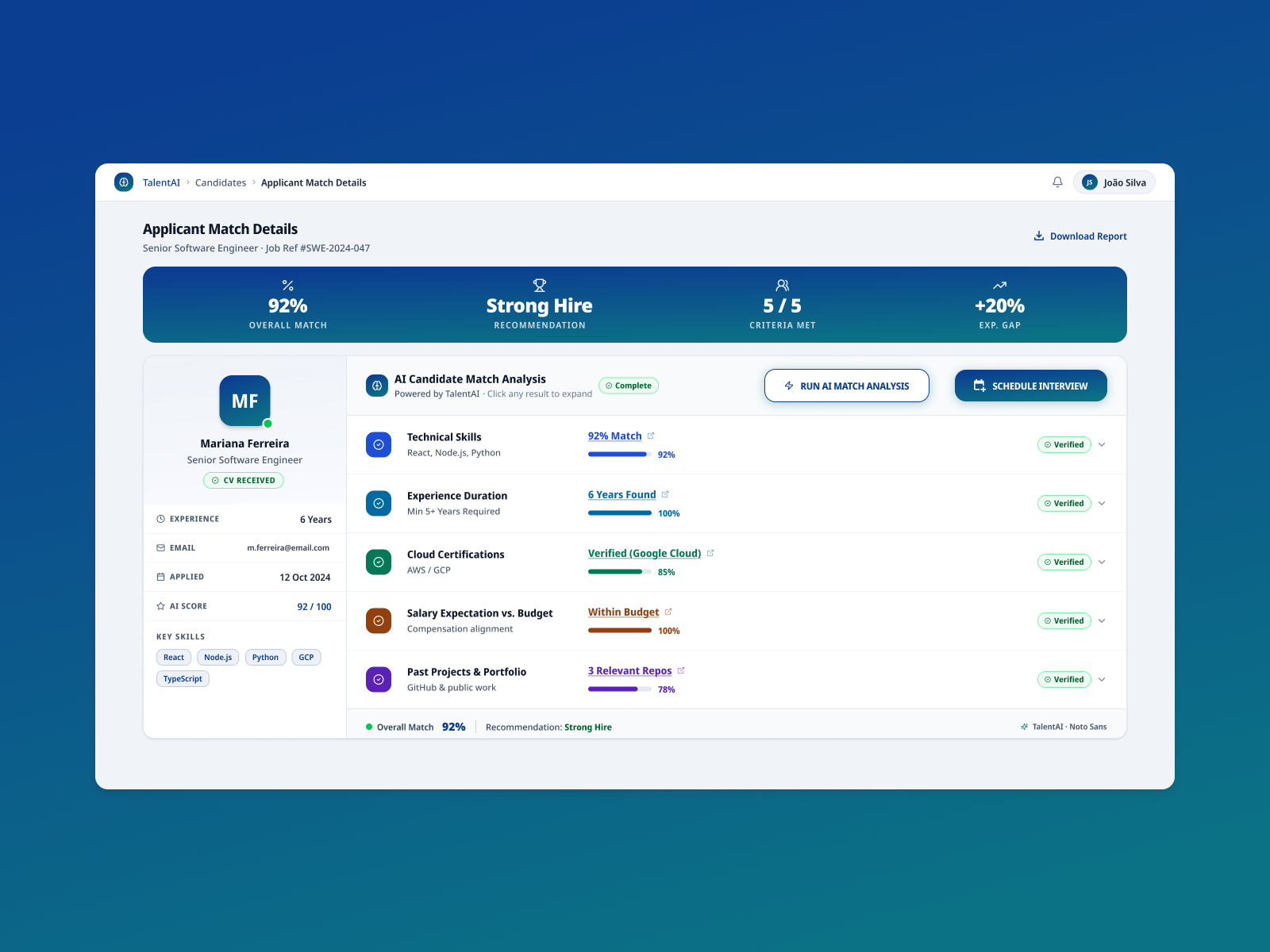Screen dimensions: 1270x952
Task: Download Report link
Action: 1080,236
